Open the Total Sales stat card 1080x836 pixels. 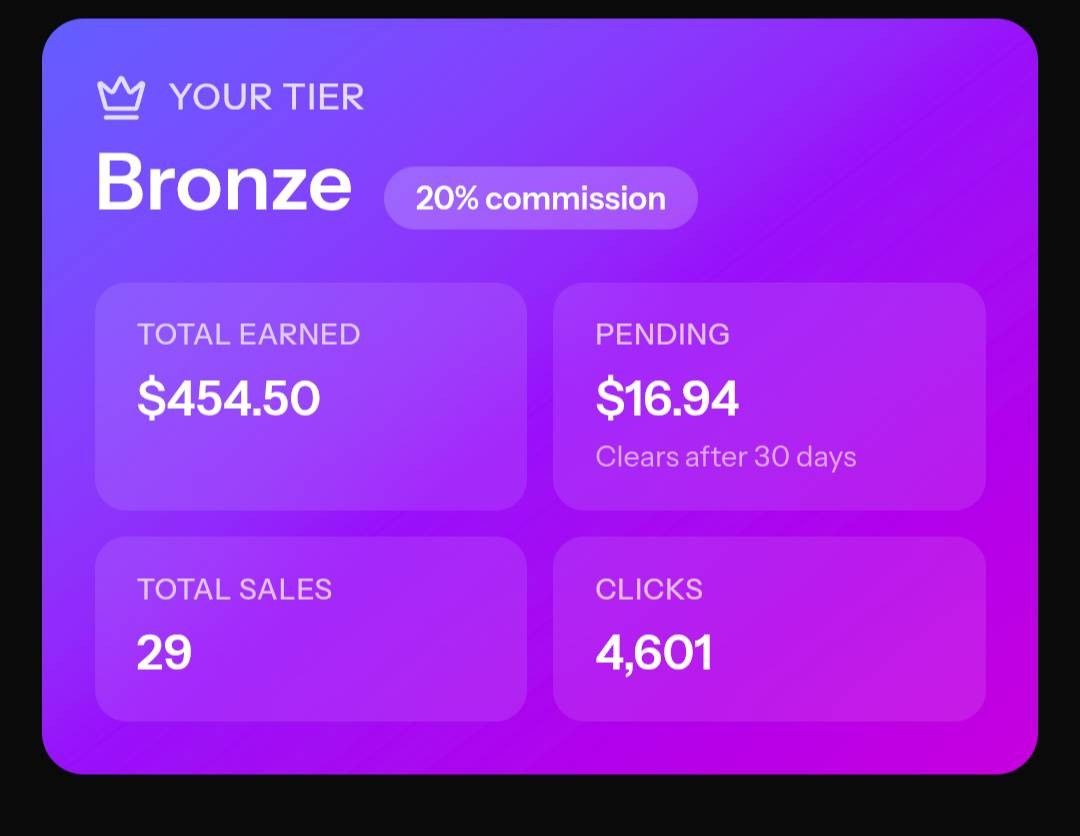tap(311, 629)
